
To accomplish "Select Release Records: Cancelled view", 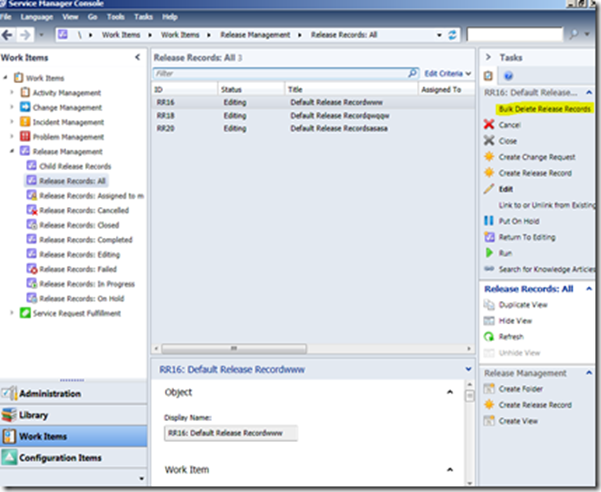I will 84,210.
